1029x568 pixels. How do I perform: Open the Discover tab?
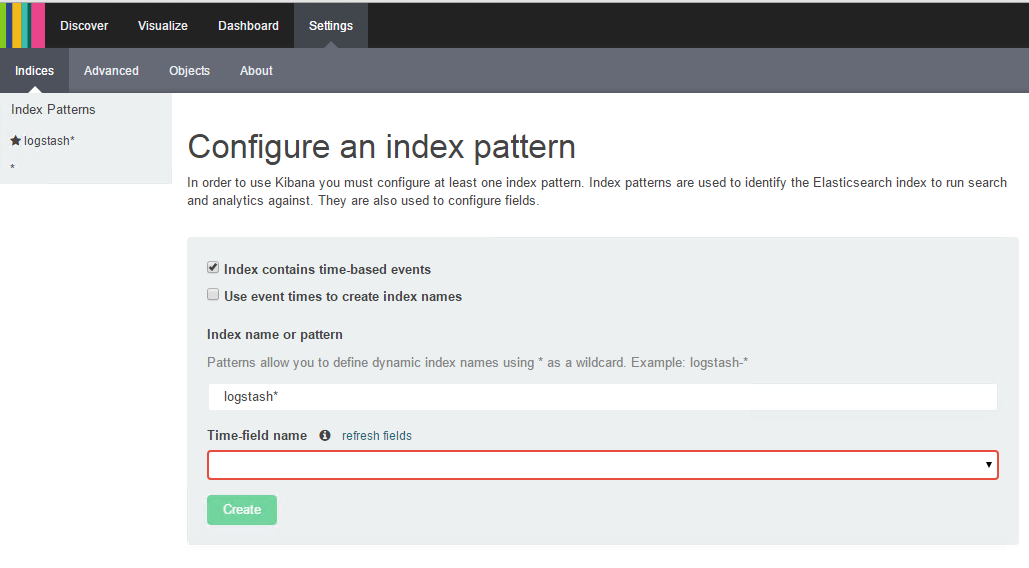coord(84,26)
